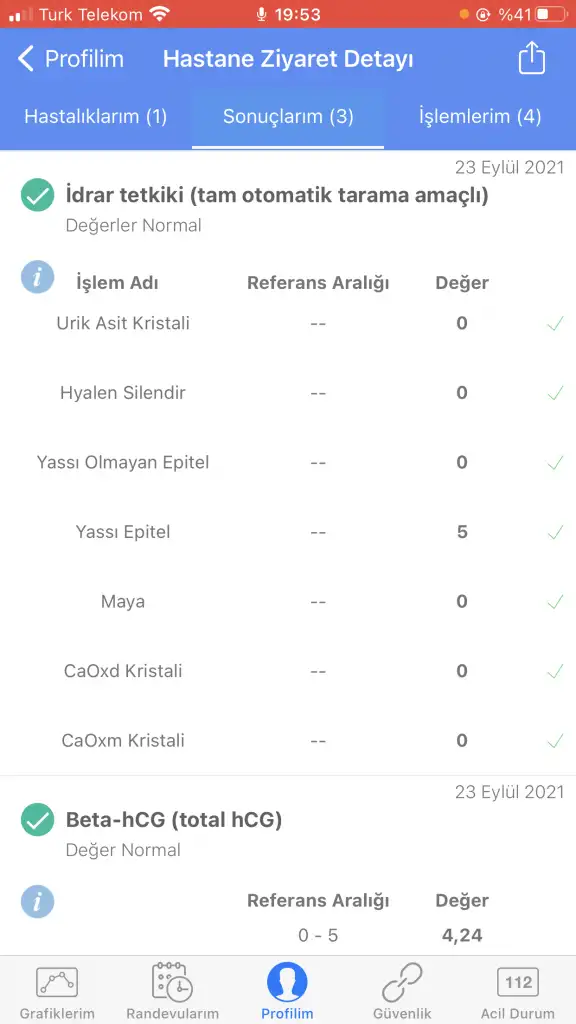Tap green check beside İdrar tetkiki title
576x1024 pixels.
tap(37, 195)
